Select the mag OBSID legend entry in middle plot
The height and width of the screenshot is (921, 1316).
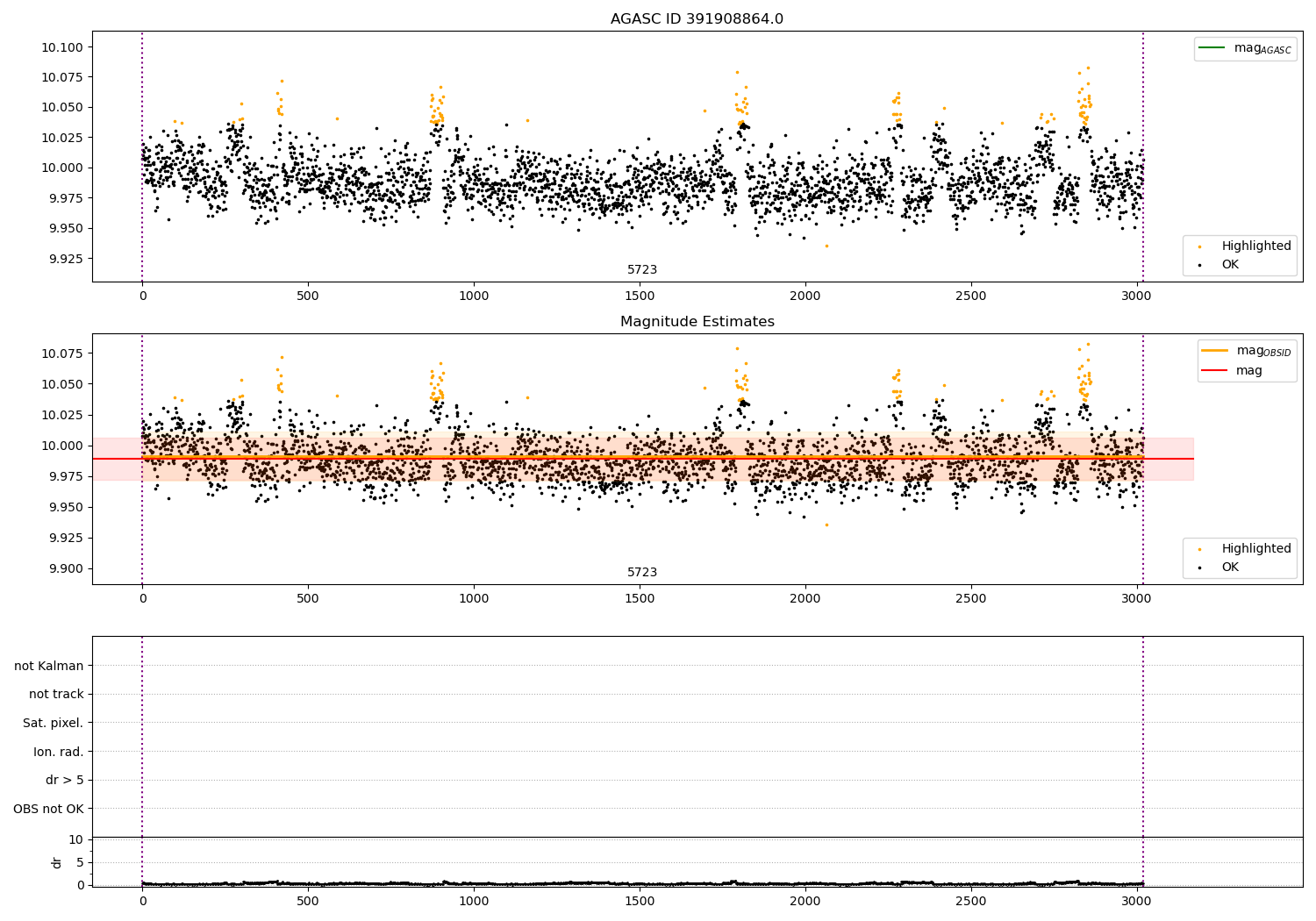click(x=1246, y=351)
